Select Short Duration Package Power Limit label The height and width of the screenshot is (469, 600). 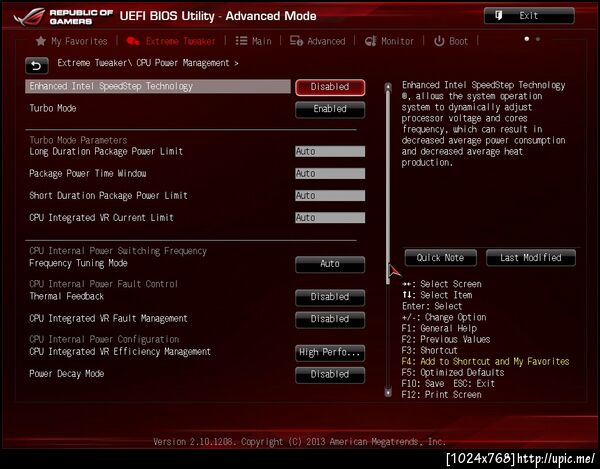pos(108,196)
